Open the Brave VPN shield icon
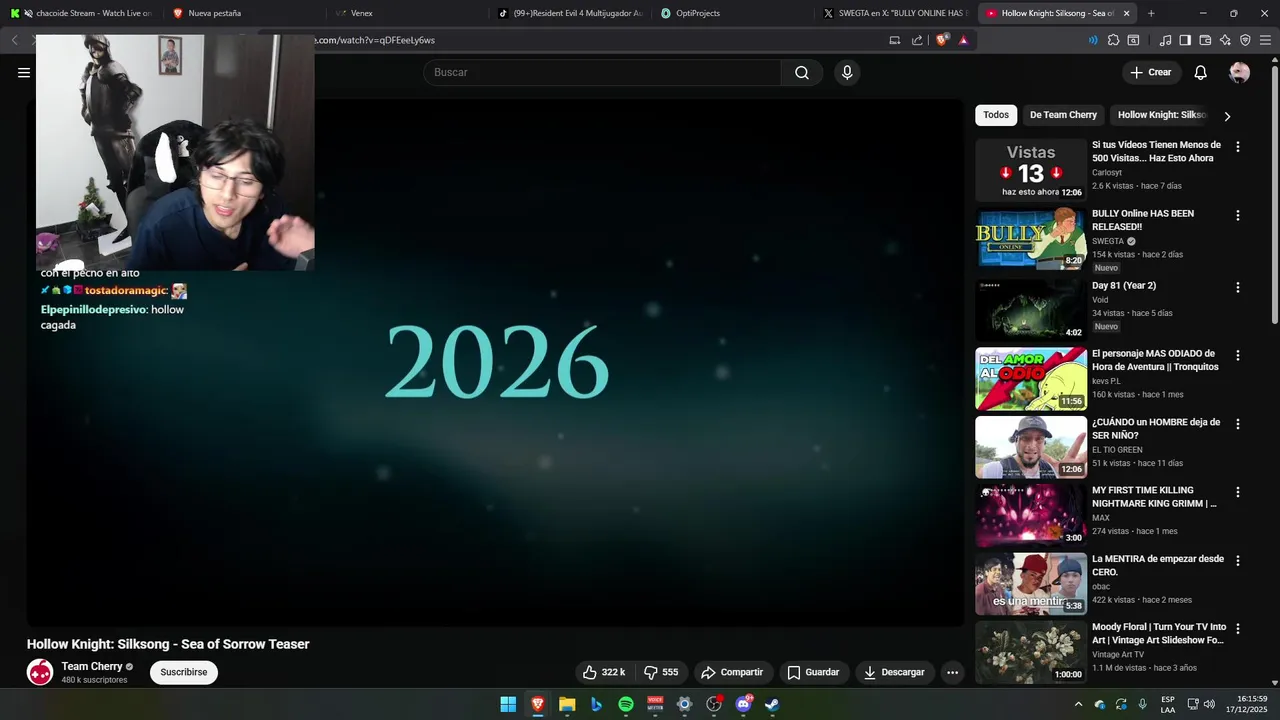1280x720 pixels. [x=1245, y=40]
